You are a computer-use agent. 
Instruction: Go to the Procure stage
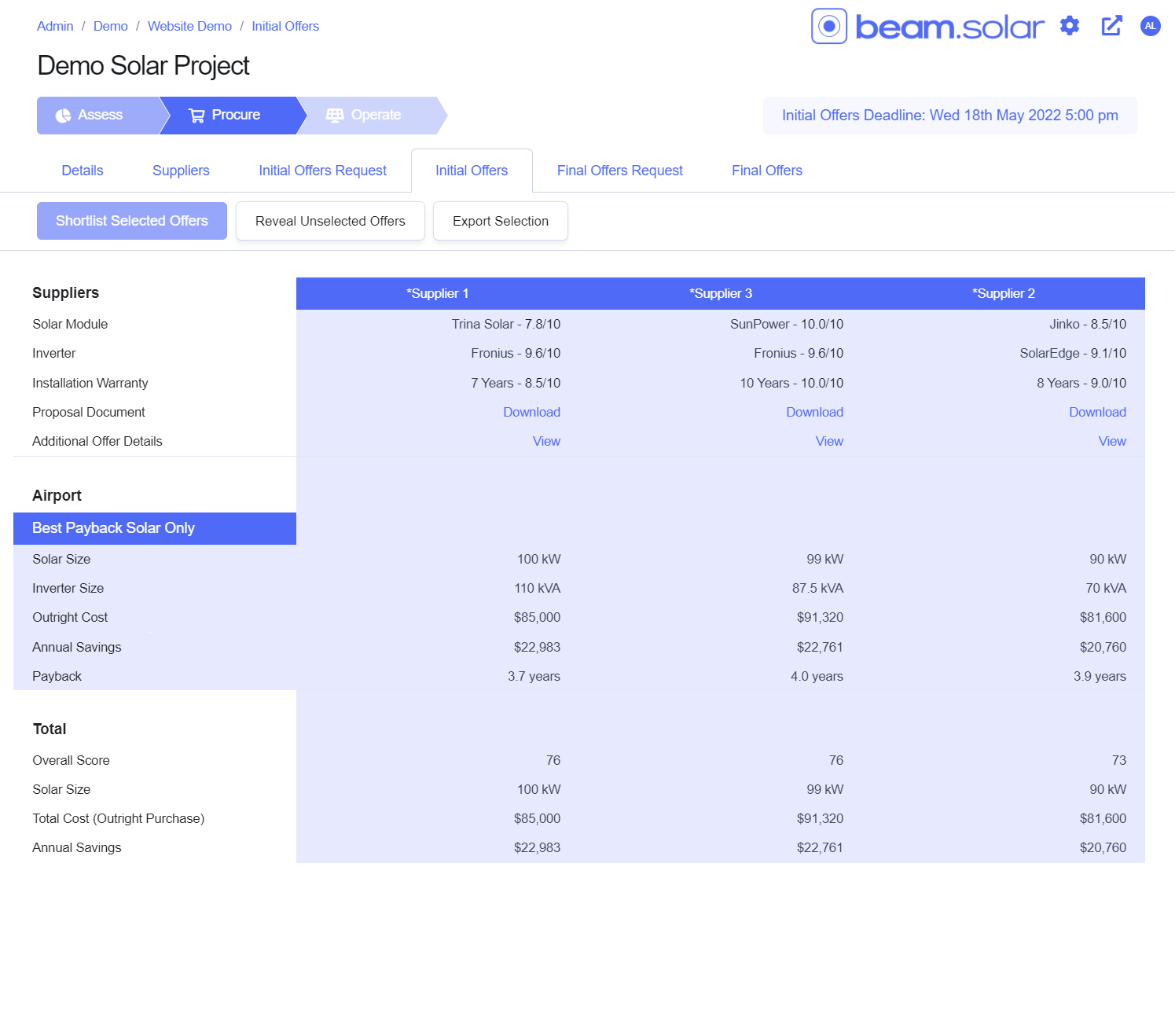tap(233, 116)
